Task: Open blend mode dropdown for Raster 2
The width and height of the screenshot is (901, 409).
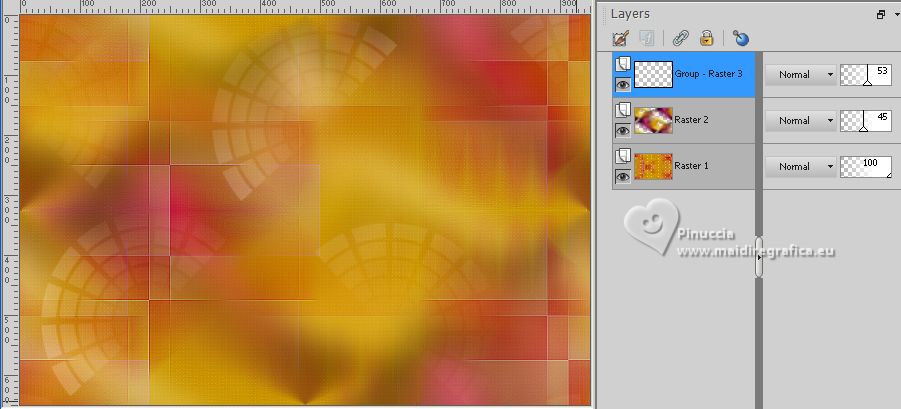Action: tap(801, 121)
